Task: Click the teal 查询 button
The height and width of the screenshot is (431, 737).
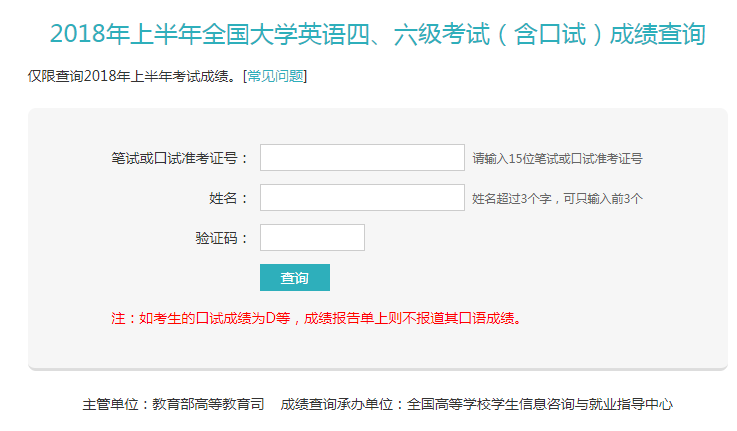Action: click(x=295, y=277)
